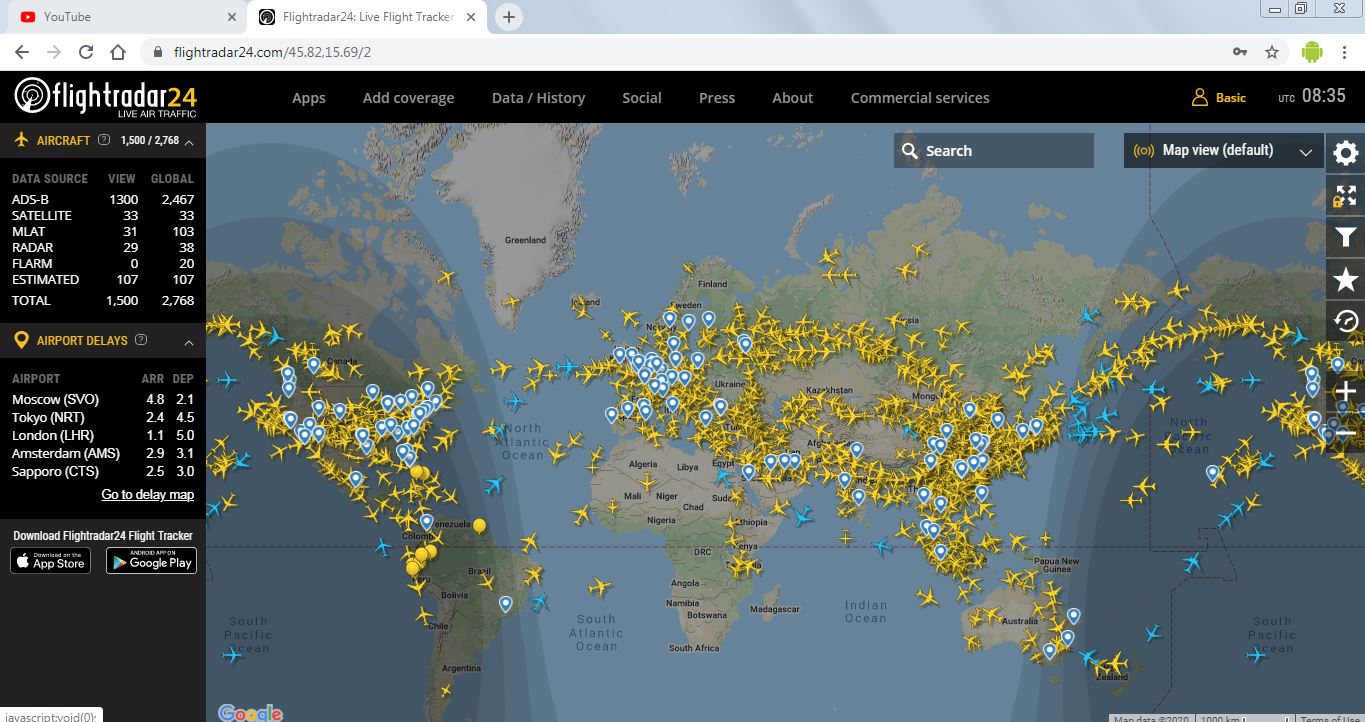The width and height of the screenshot is (1365, 722).
Task: Zoom out the map with minus
Action: click(1346, 433)
